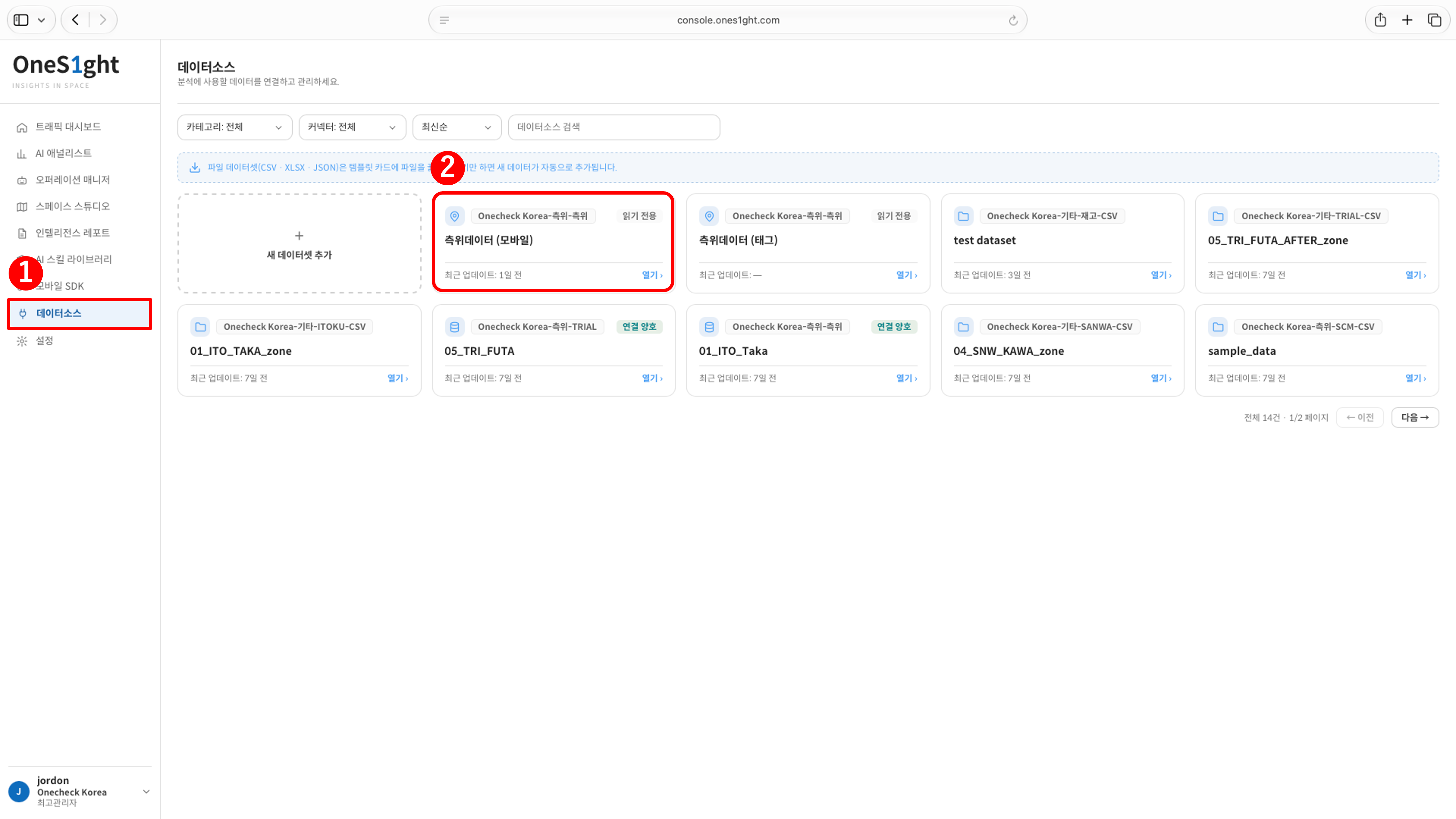Click the folder icon on sample_data card
Viewport: 1456px width, 819px height.
[1217, 327]
